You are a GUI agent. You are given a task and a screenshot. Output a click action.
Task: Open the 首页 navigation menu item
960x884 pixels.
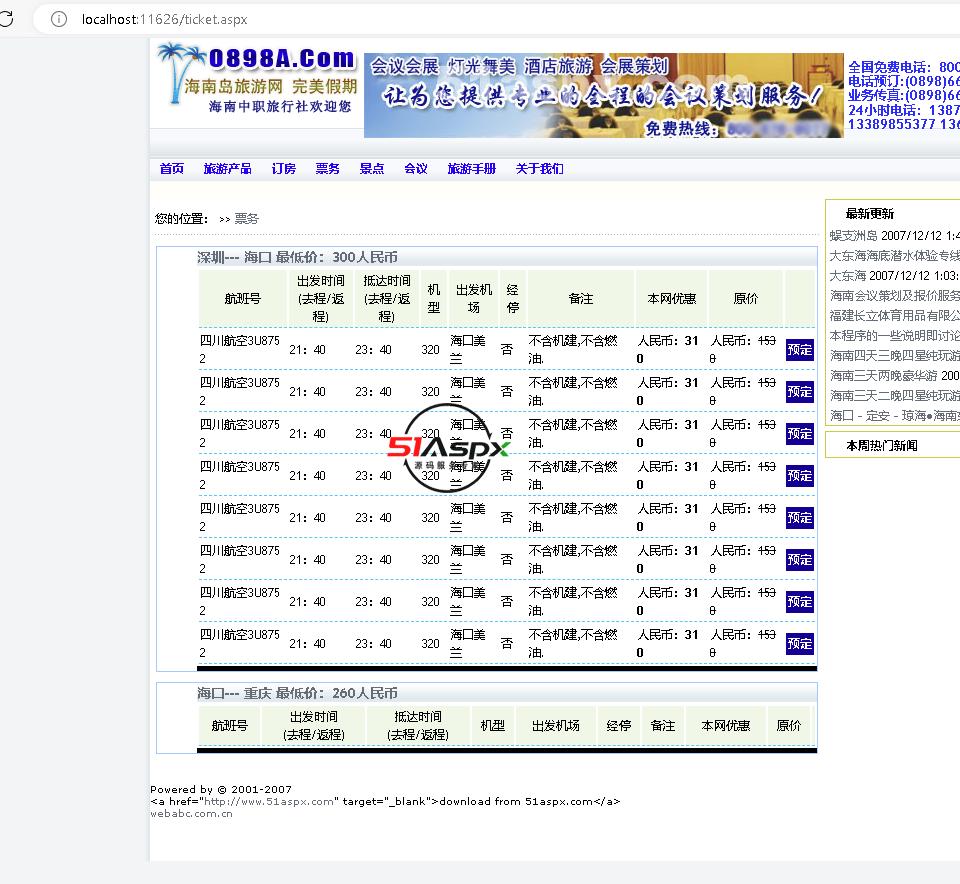[172, 169]
